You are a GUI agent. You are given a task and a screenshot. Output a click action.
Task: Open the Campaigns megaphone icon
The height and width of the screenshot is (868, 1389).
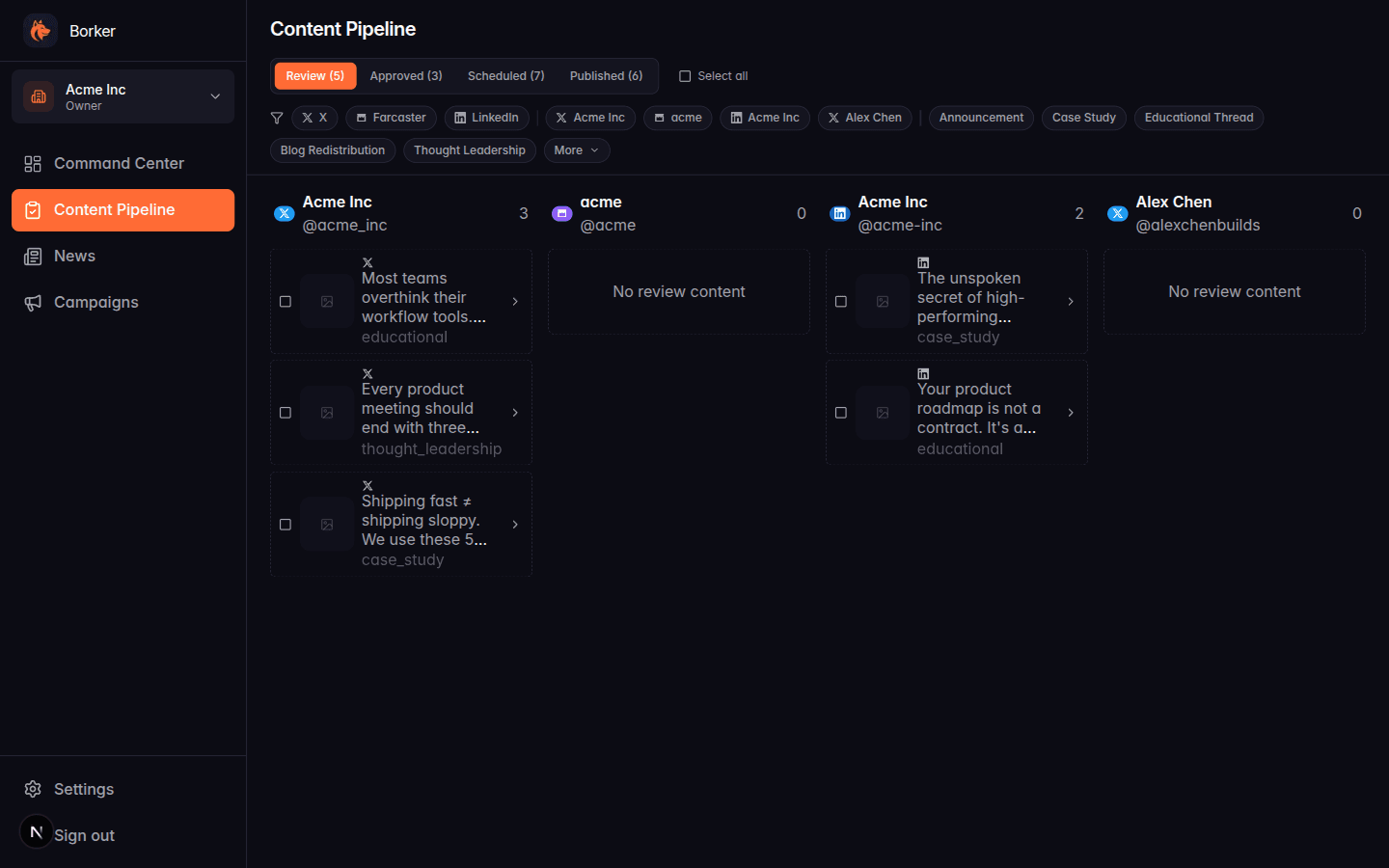tap(33, 302)
